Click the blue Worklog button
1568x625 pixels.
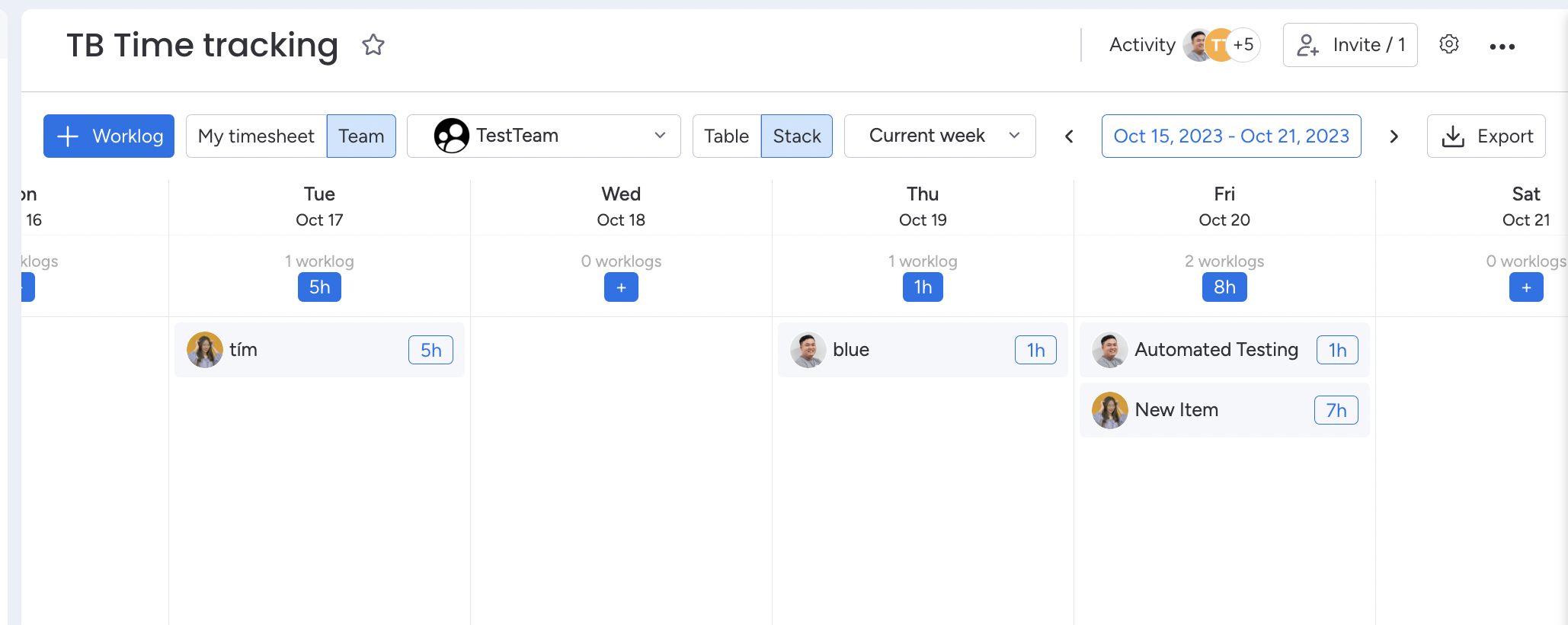point(109,136)
